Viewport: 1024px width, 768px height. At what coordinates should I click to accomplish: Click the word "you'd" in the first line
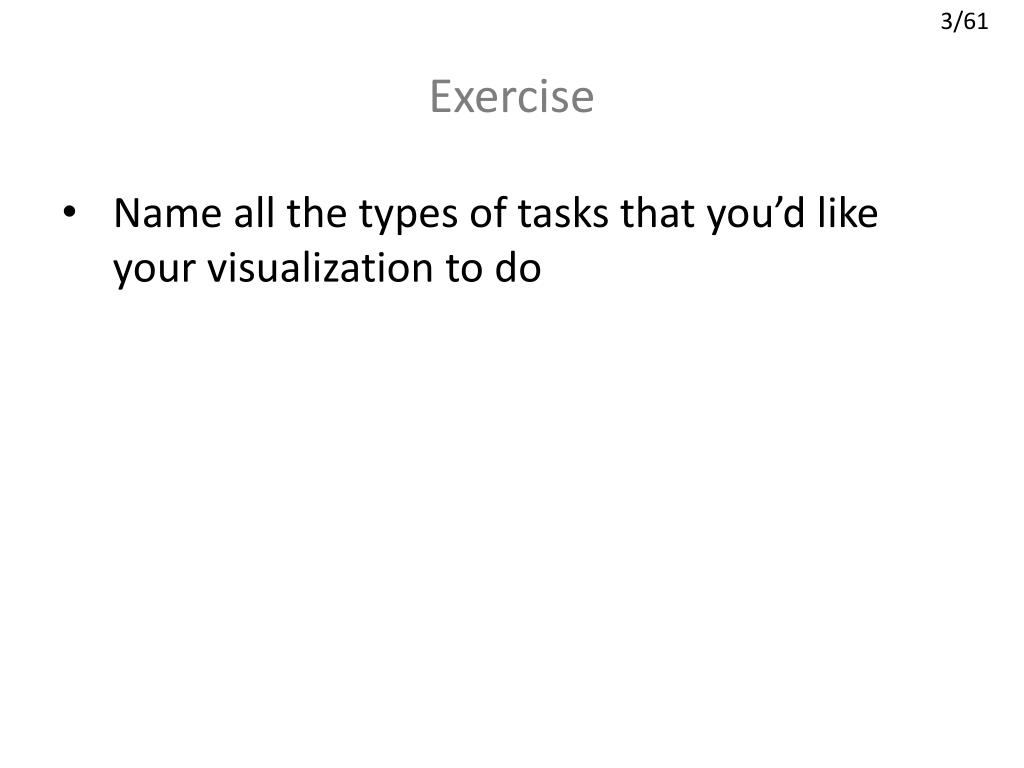point(756,214)
